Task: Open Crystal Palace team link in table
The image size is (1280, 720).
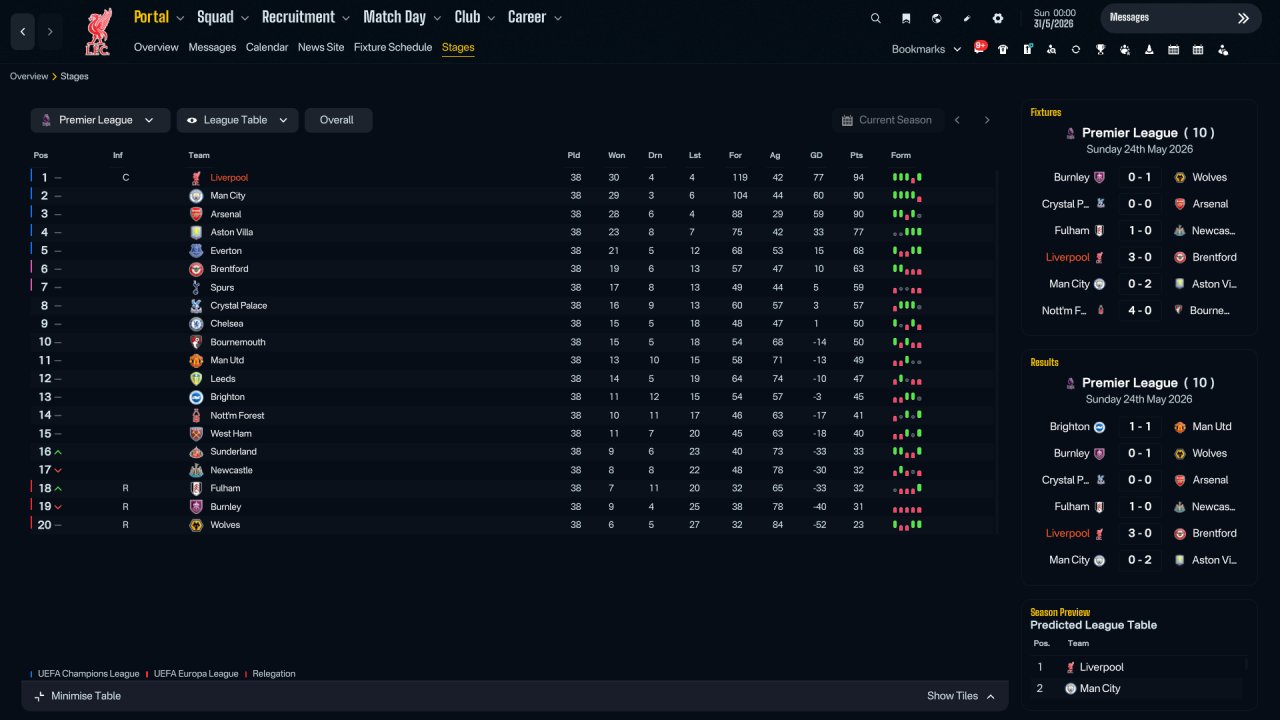Action: [239, 306]
